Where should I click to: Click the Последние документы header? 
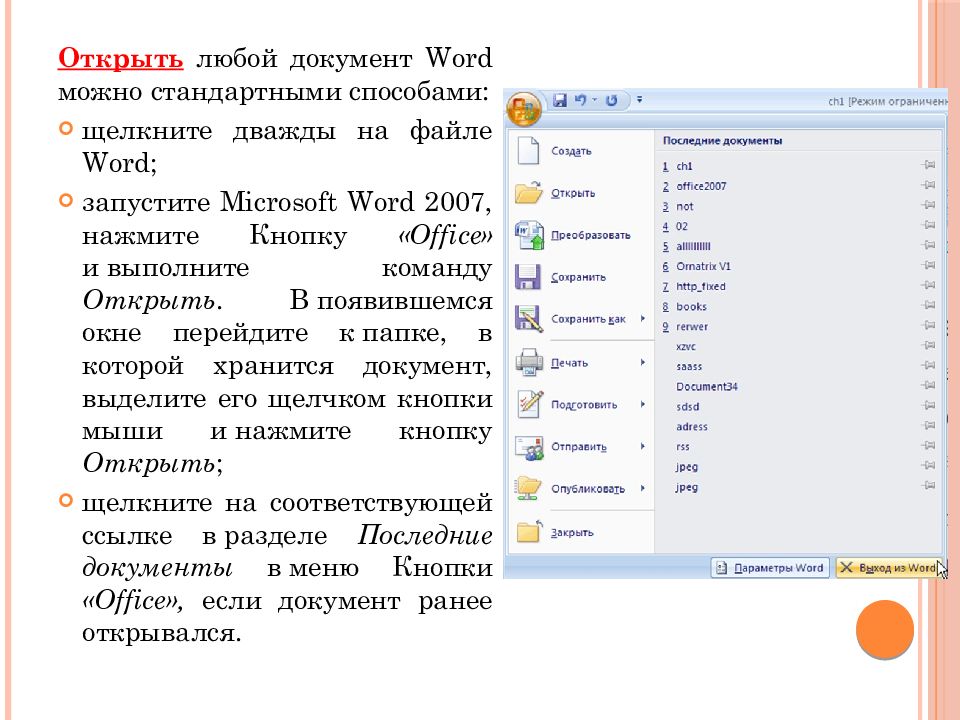coord(722,141)
